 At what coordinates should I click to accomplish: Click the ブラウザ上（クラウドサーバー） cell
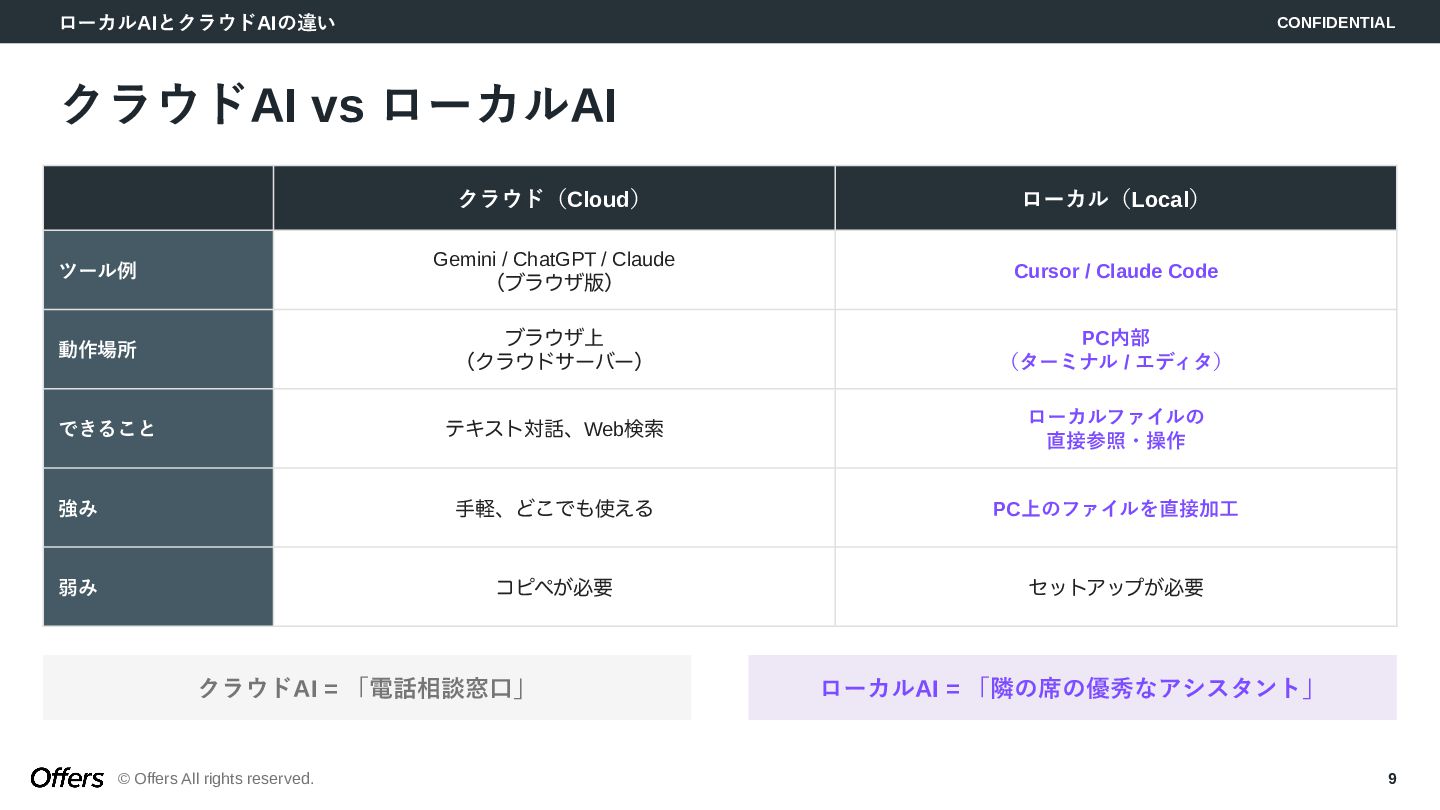(x=554, y=349)
